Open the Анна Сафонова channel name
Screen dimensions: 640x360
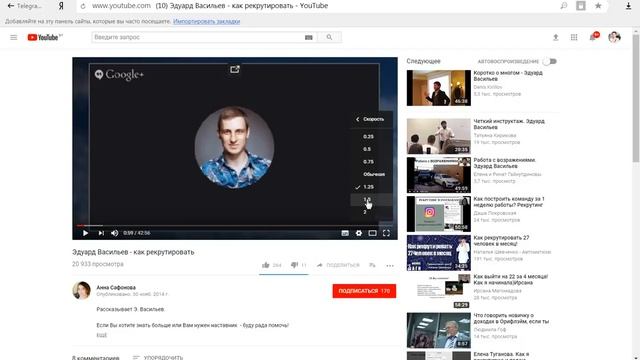(x=116, y=287)
